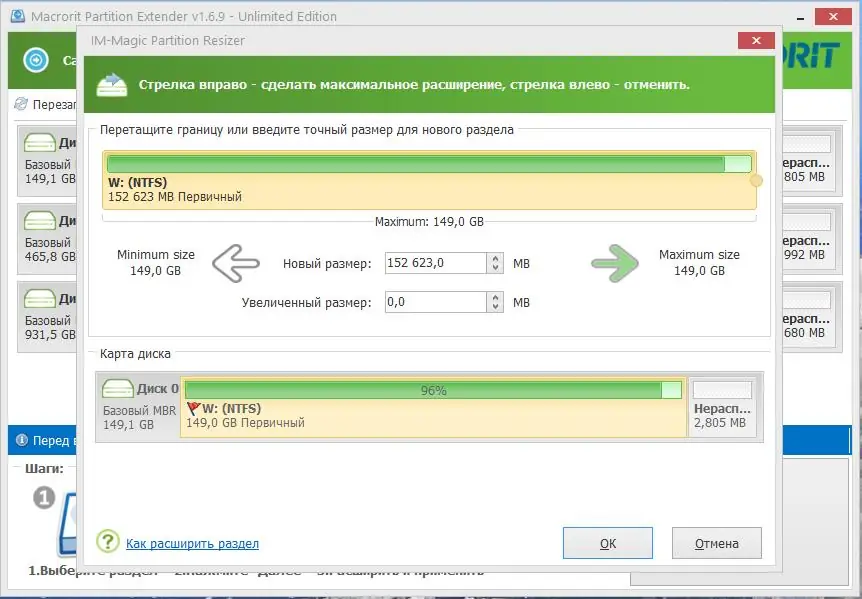Click the partition resize handle at the right edge
Image resolution: width=862 pixels, height=599 pixels.
pyautogui.click(x=756, y=180)
